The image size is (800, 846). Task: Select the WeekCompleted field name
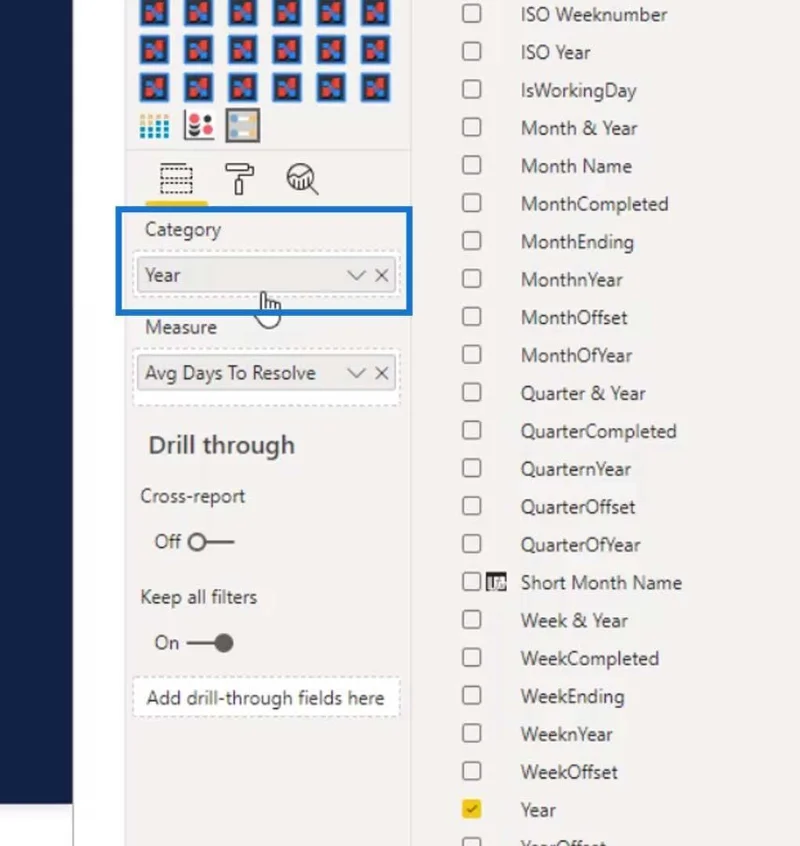click(590, 658)
